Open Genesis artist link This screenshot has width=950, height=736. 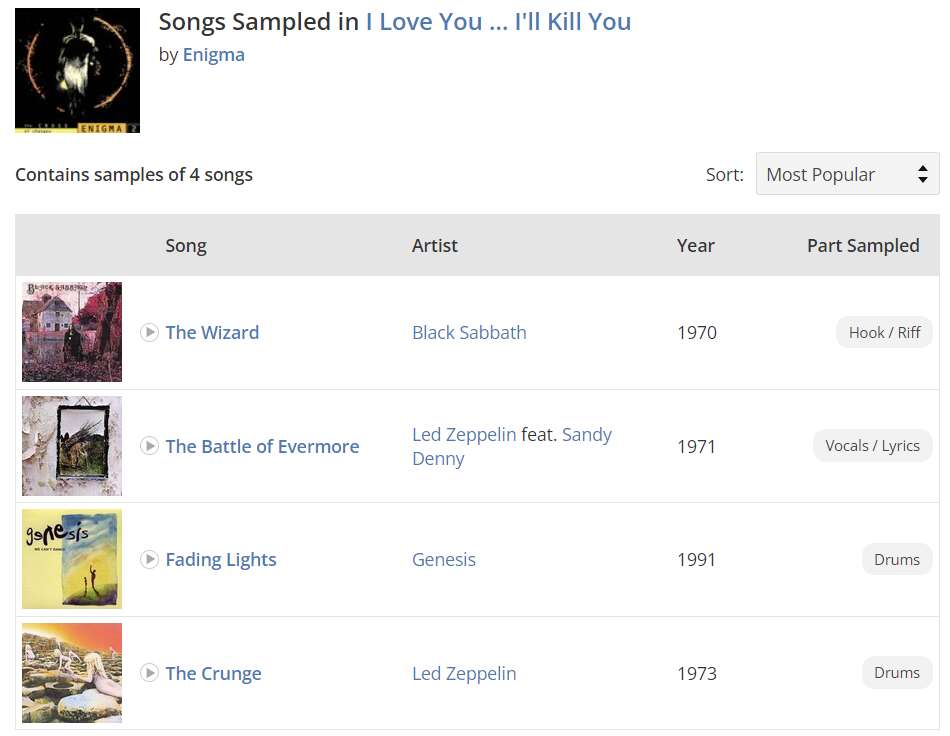[x=444, y=559]
